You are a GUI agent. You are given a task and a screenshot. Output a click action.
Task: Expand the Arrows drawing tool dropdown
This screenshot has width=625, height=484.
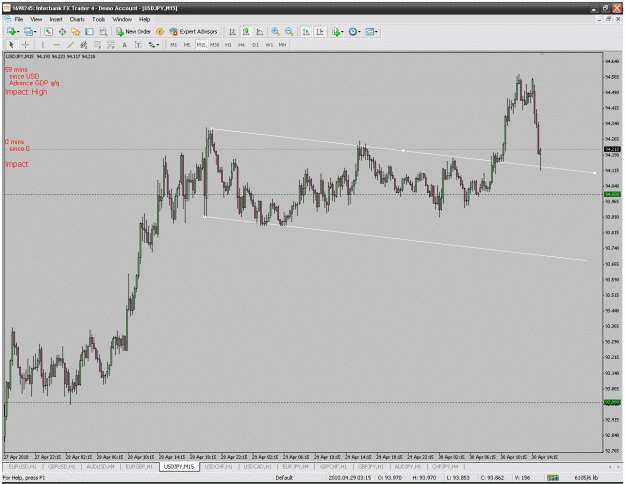tap(158, 45)
